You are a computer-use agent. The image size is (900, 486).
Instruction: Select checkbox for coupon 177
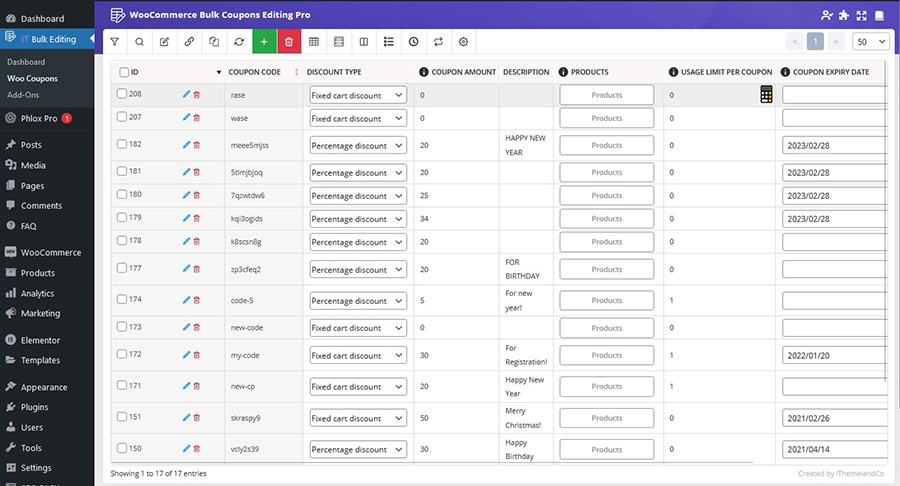[122, 267]
